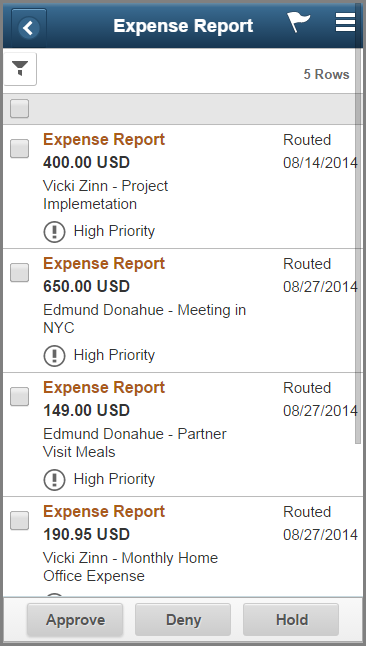Click High Priority icon on 149.00 USD report

coord(54,480)
